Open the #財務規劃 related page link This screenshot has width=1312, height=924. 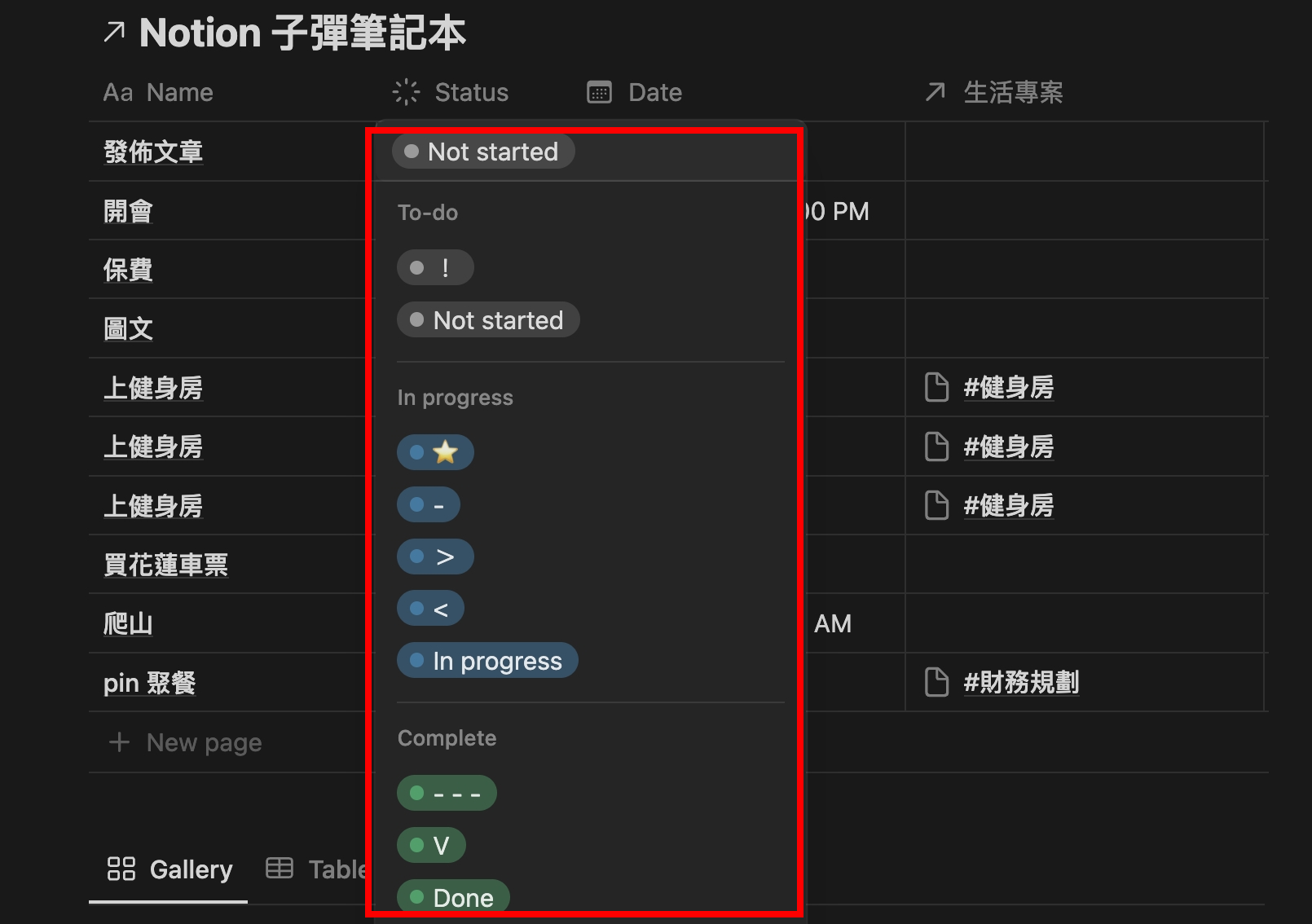pyautogui.click(x=1021, y=682)
